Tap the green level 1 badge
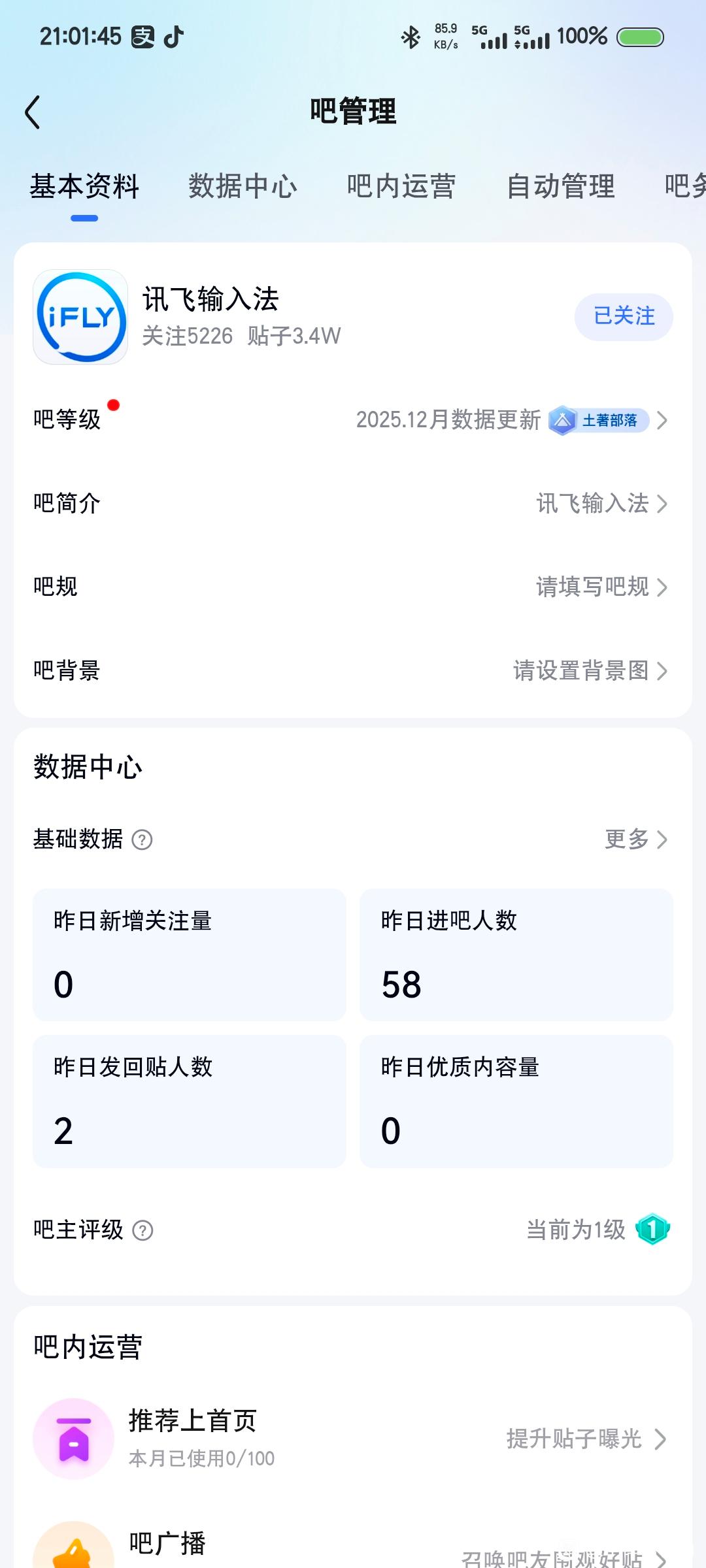The image size is (706, 1568). click(x=652, y=1230)
